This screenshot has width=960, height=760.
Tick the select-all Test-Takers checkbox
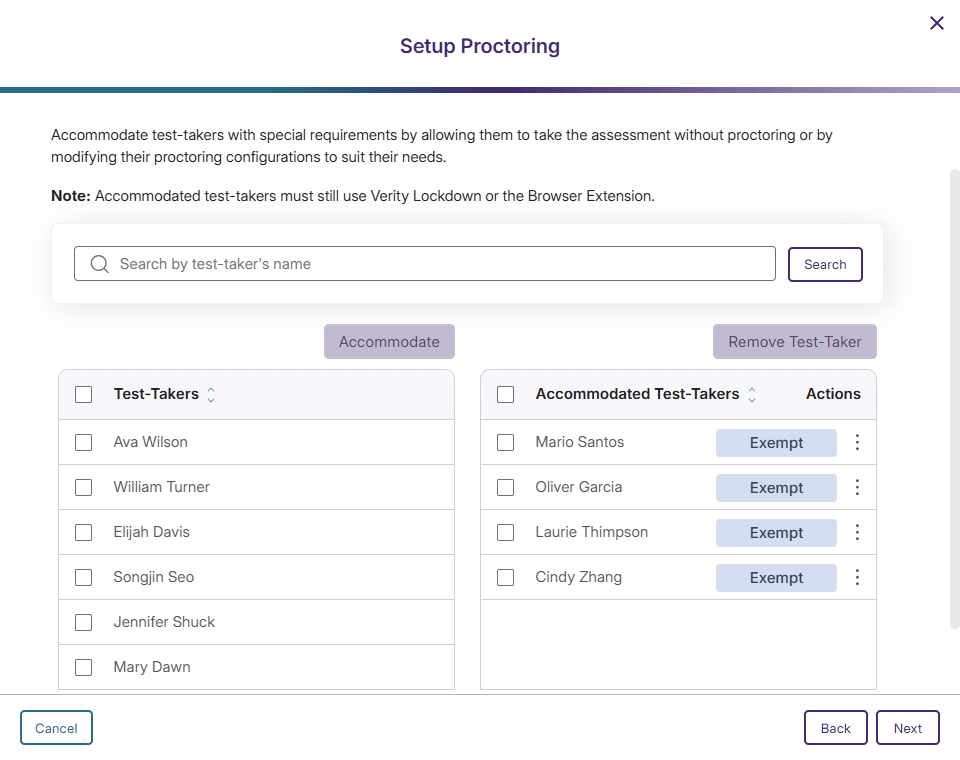pos(84,395)
